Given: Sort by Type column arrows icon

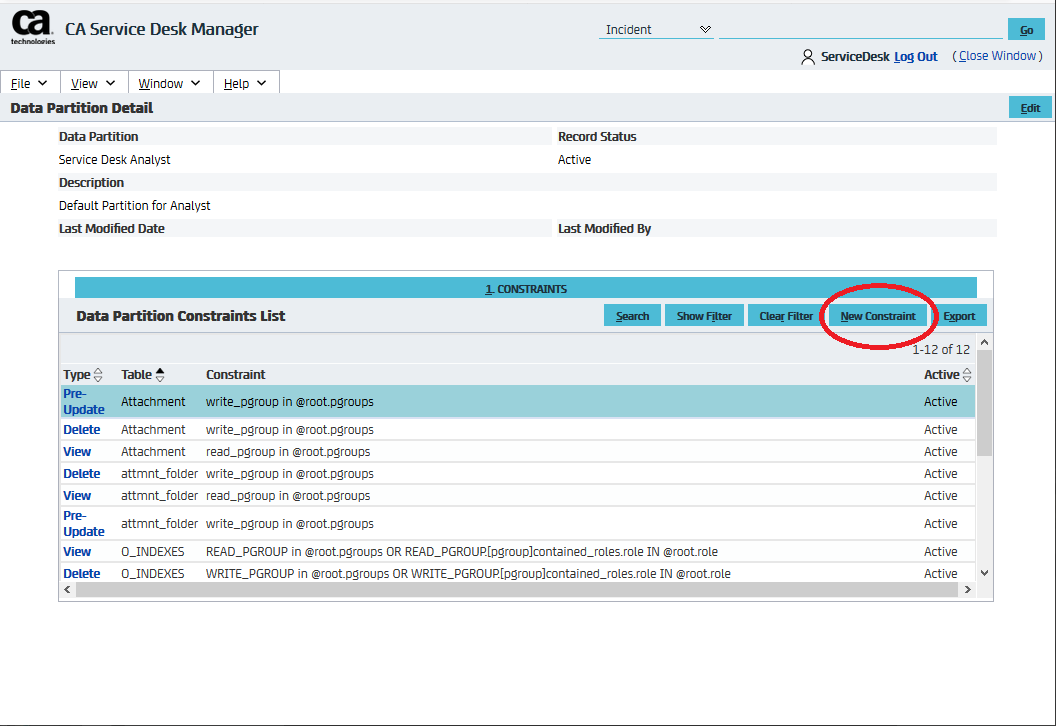Looking at the screenshot, I should pos(98,375).
